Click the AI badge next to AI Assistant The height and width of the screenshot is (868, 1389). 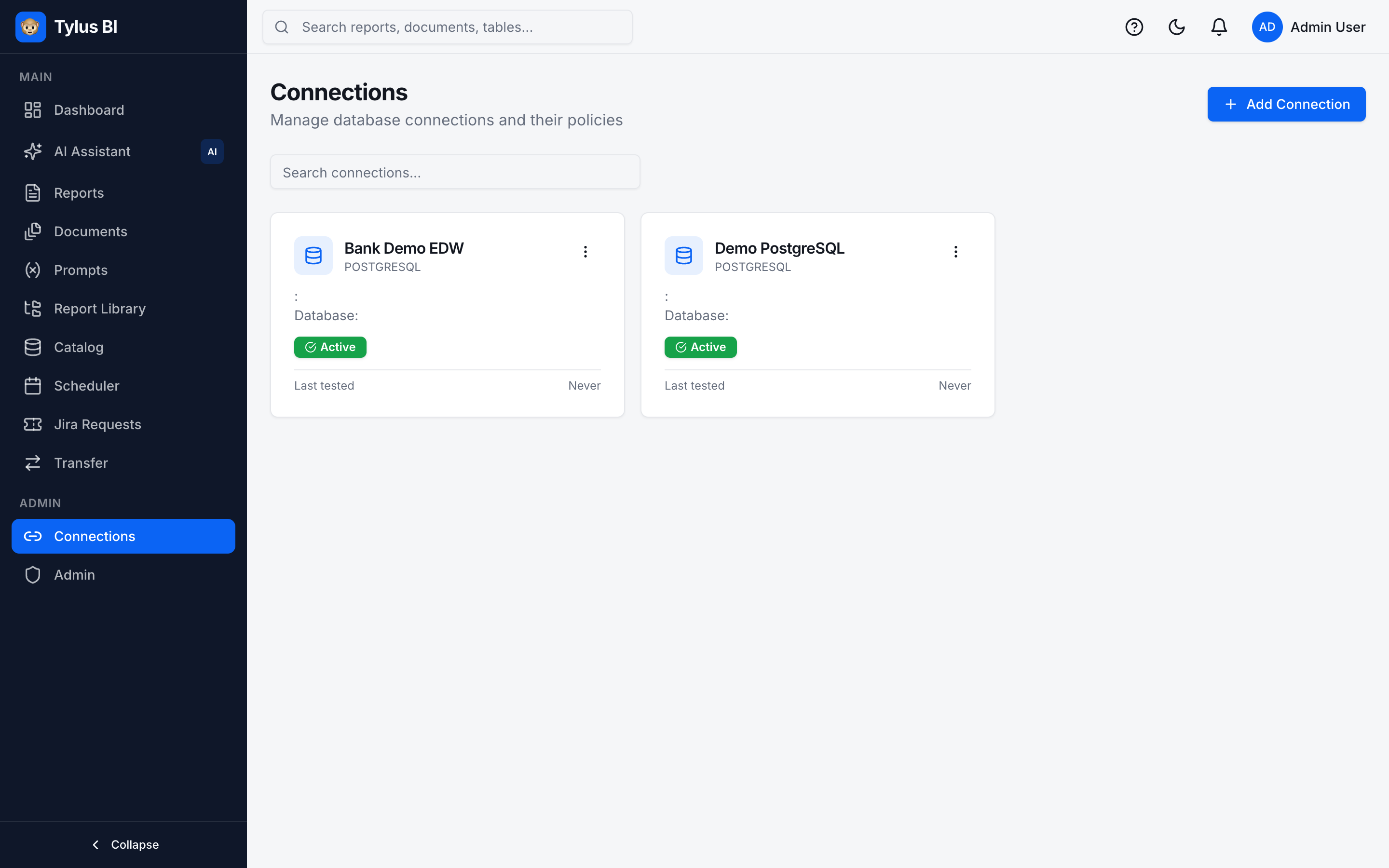click(212, 151)
